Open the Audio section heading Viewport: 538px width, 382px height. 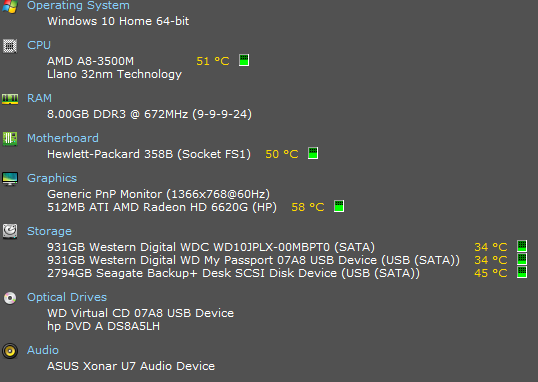click(43, 350)
